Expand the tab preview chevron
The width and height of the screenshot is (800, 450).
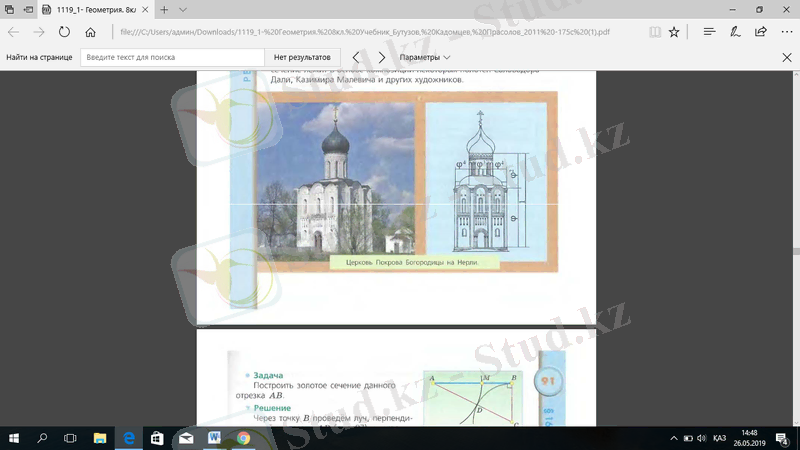(183, 9)
